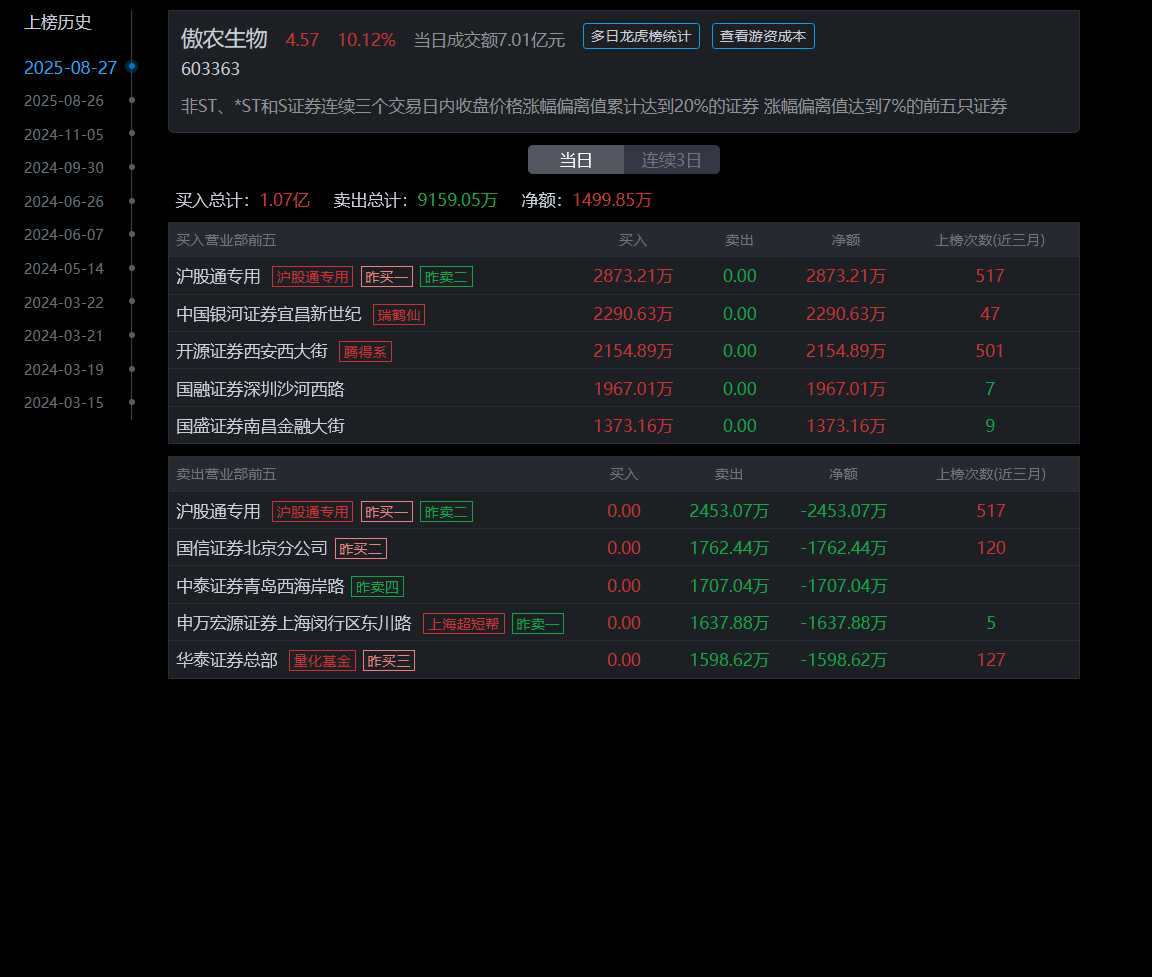Select history date 2024-06-26

[x=64, y=201]
